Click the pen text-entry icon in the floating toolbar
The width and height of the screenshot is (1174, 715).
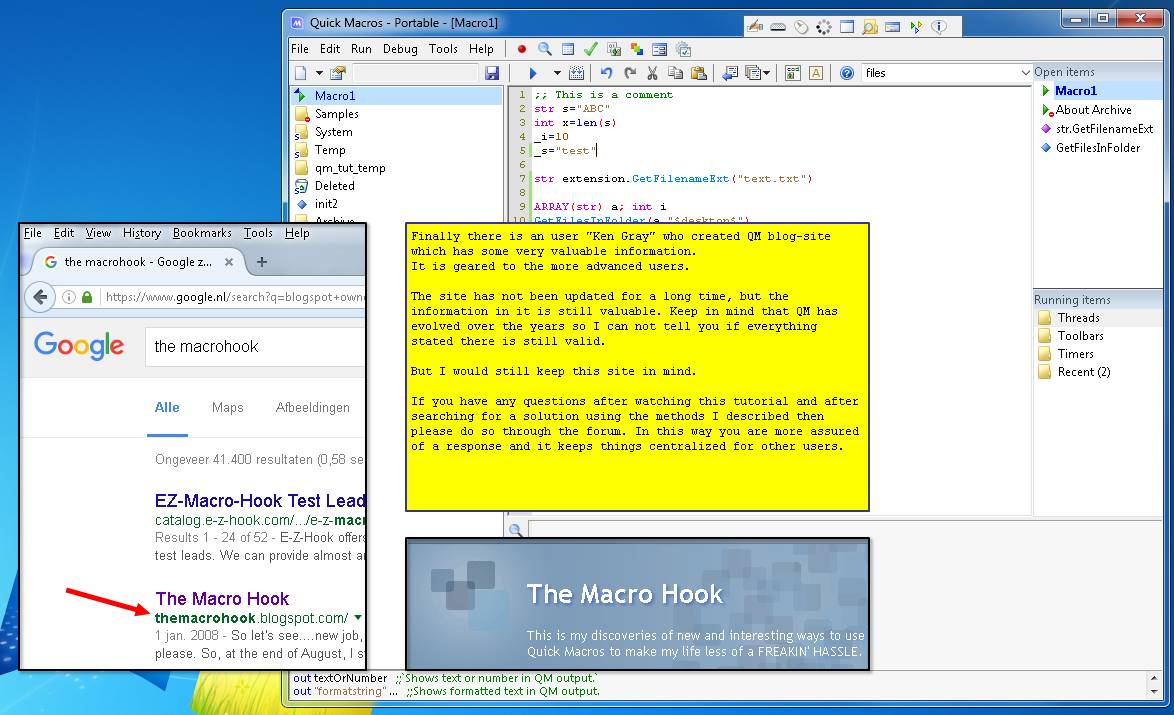[755, 27]
